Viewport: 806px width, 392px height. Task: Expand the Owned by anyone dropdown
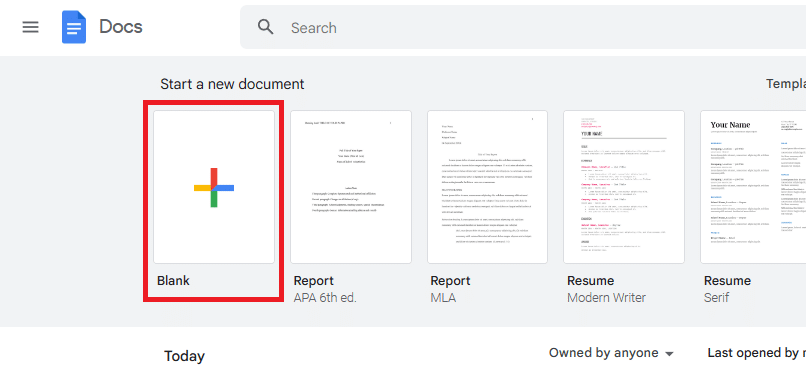pos(611,353)
